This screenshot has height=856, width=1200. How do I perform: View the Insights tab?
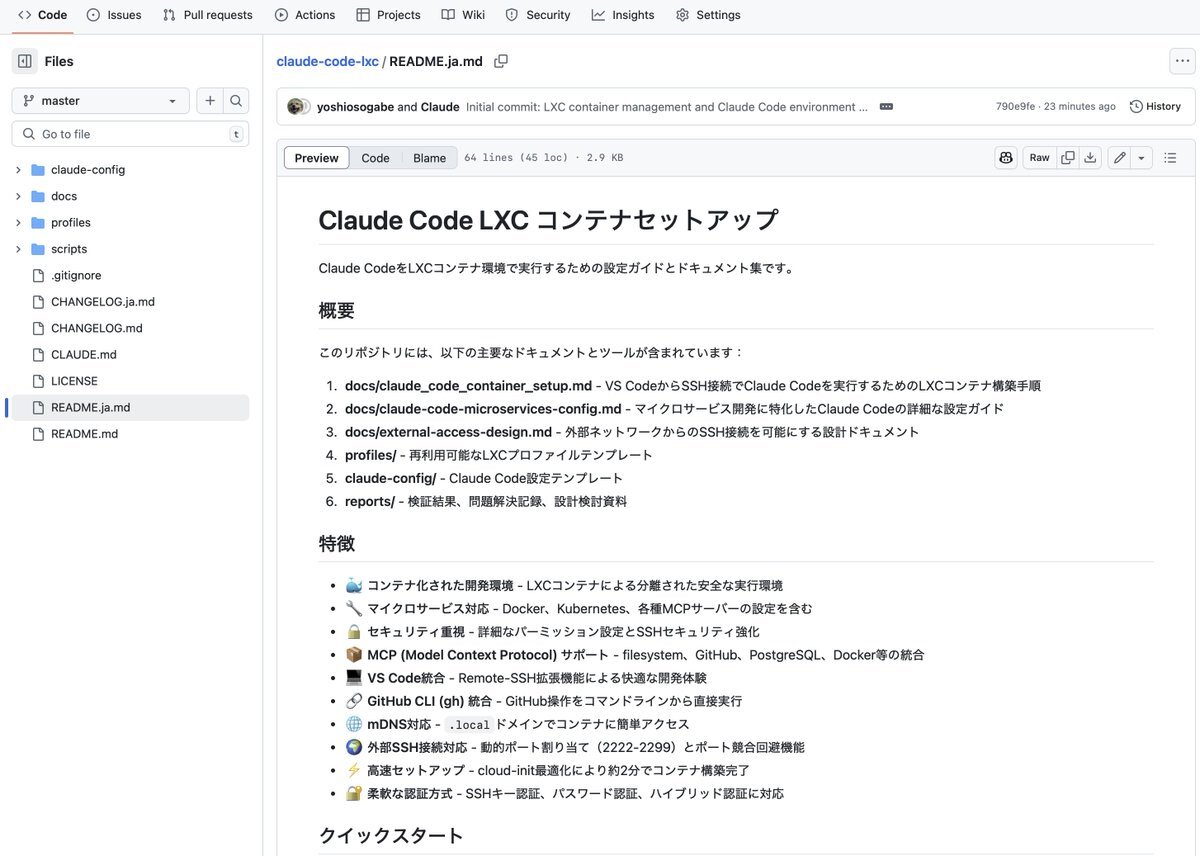tap(623, 15)
